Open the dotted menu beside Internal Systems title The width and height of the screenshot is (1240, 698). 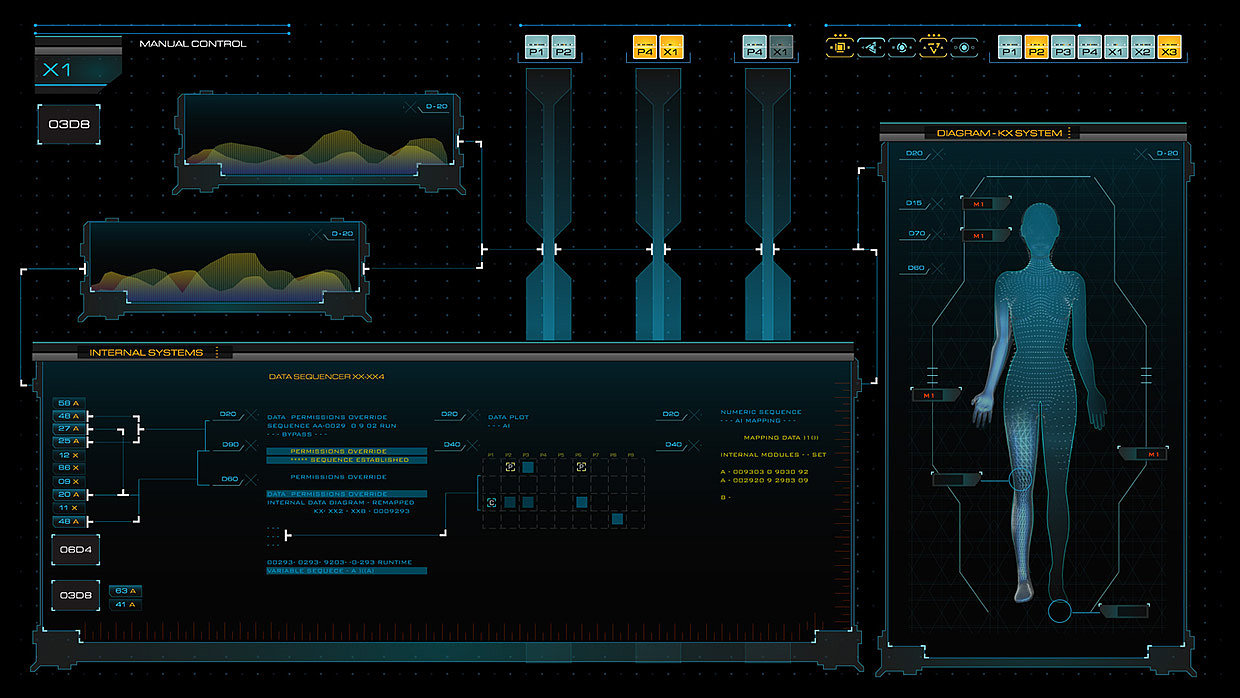216,352
